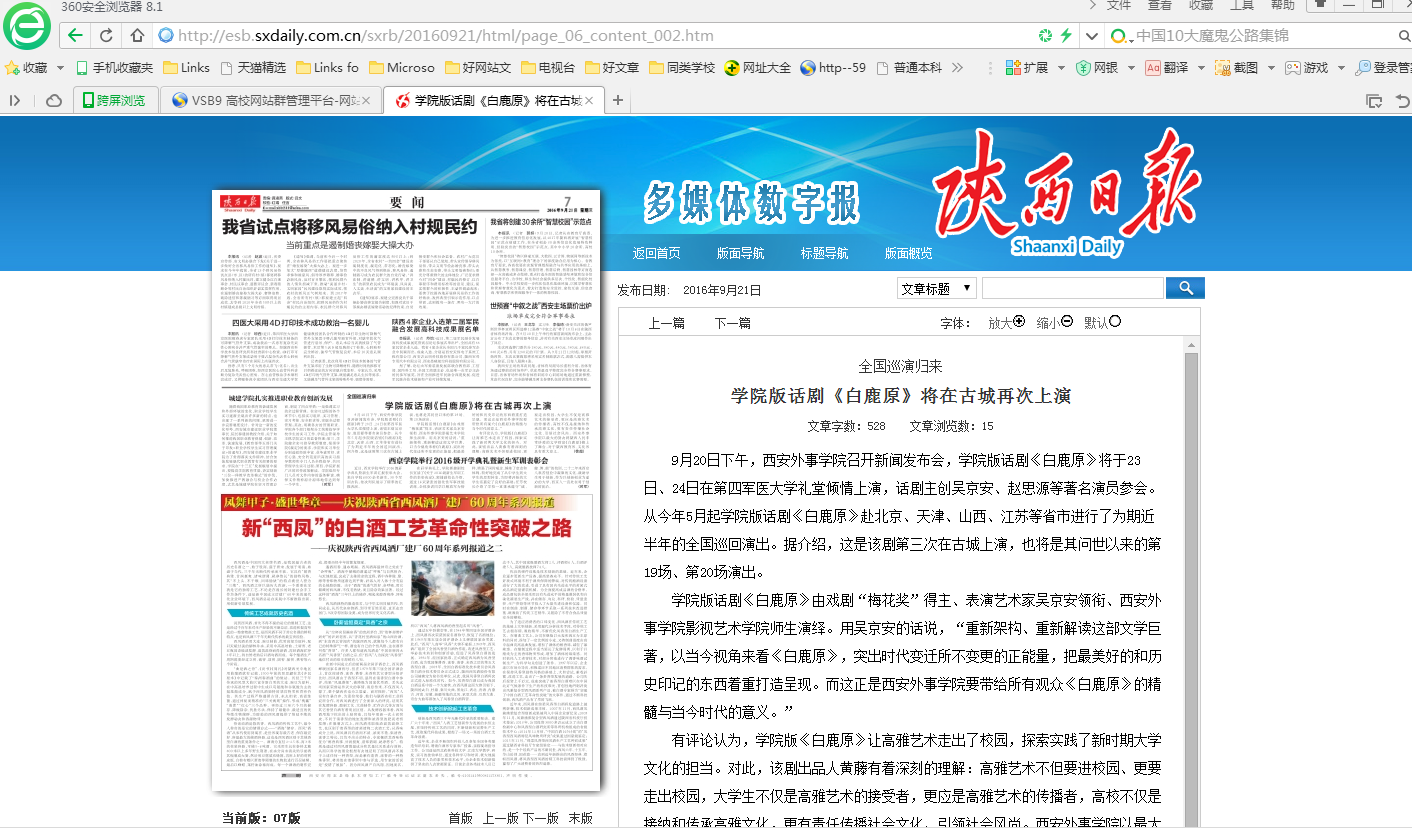Expand the 游戏 dropdown arrow
Screen dimensions: 1412x828
[x=1341, y=68]
